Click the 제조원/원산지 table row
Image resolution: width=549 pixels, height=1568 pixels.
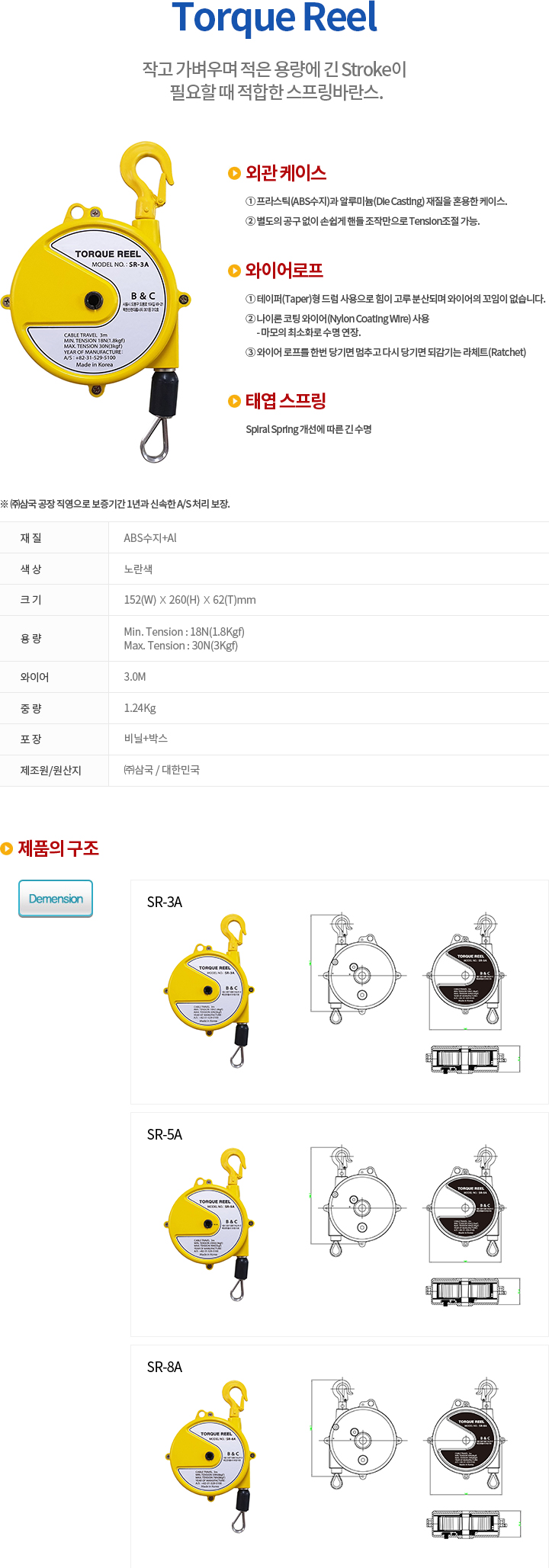(274, 771)
